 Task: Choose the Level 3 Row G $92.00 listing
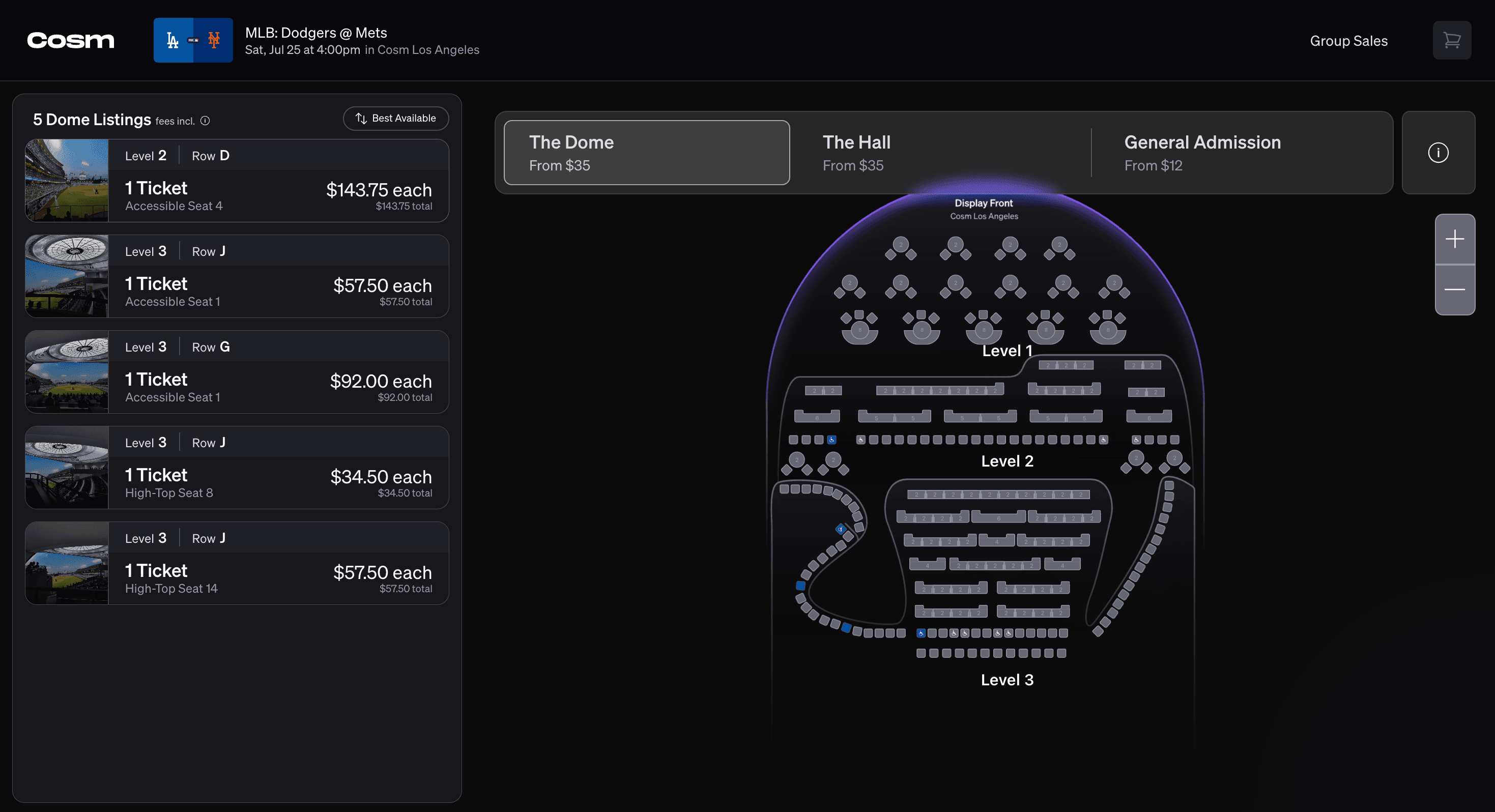237,372
